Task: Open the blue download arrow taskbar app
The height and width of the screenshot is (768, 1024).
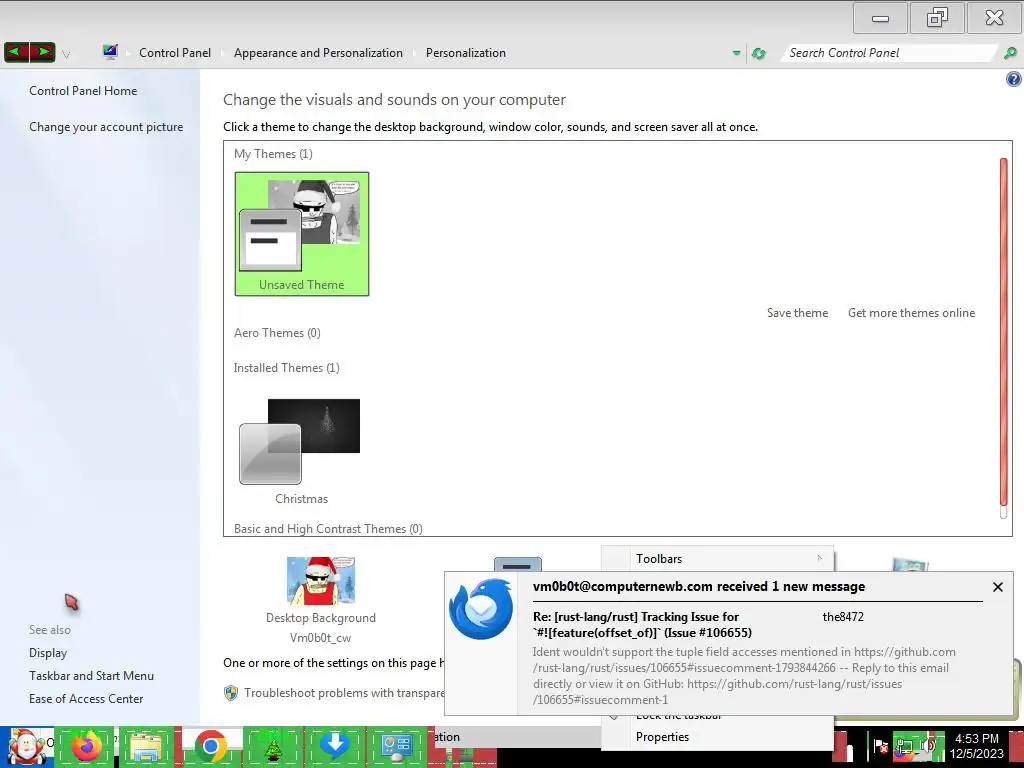Action: pos(334,746)
